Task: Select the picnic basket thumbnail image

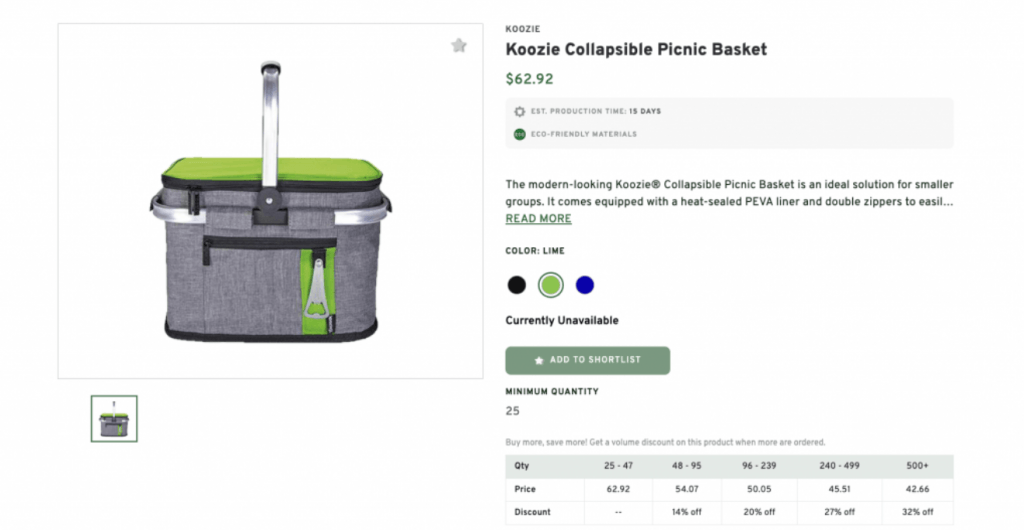Action: [114, 418]
